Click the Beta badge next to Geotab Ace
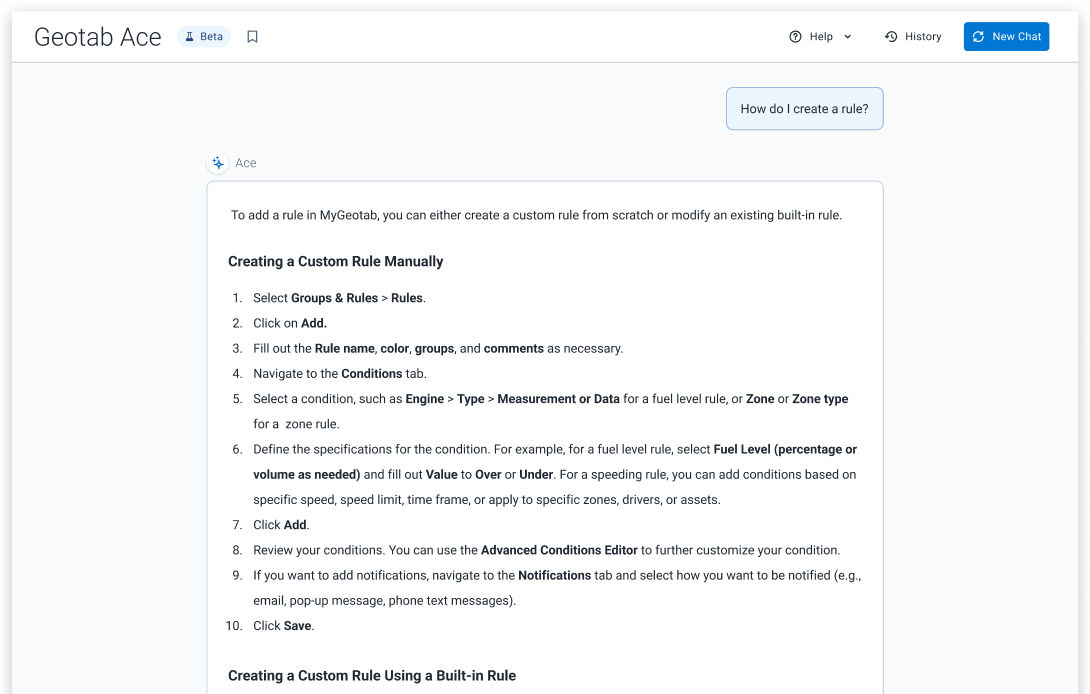 203,36
